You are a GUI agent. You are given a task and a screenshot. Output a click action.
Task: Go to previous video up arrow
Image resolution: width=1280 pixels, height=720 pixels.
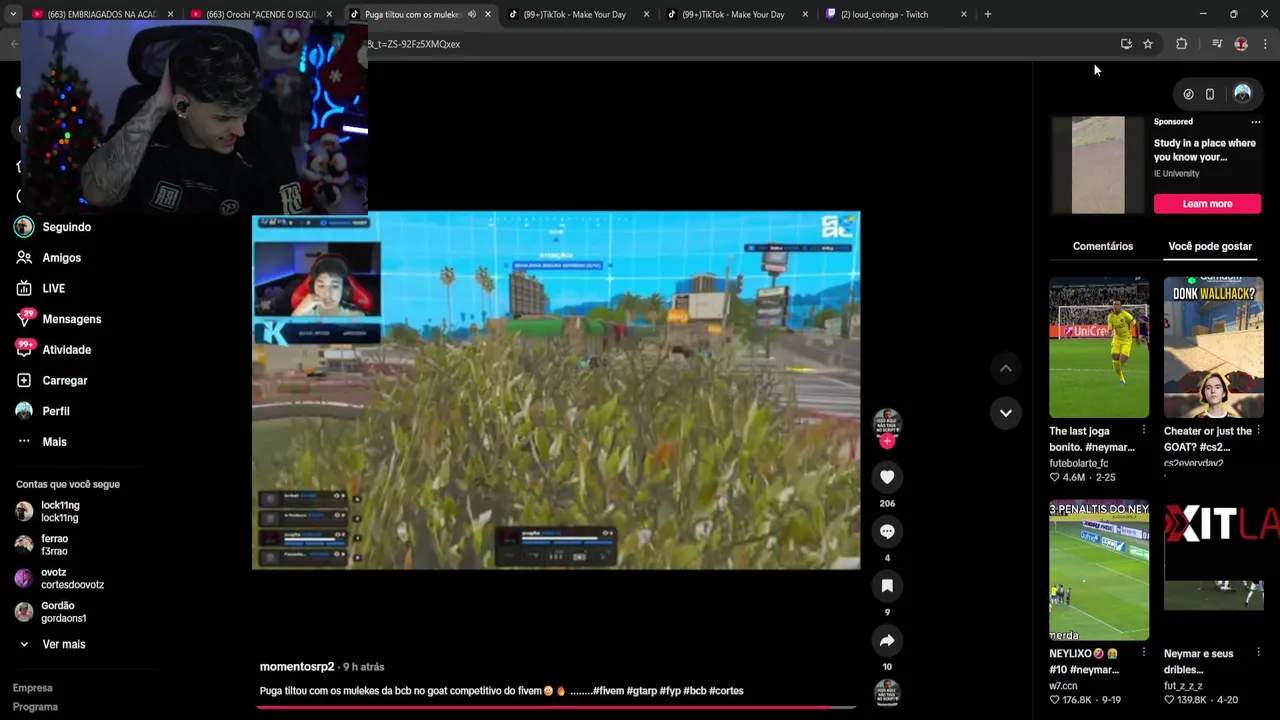[x=1006, y=368]
